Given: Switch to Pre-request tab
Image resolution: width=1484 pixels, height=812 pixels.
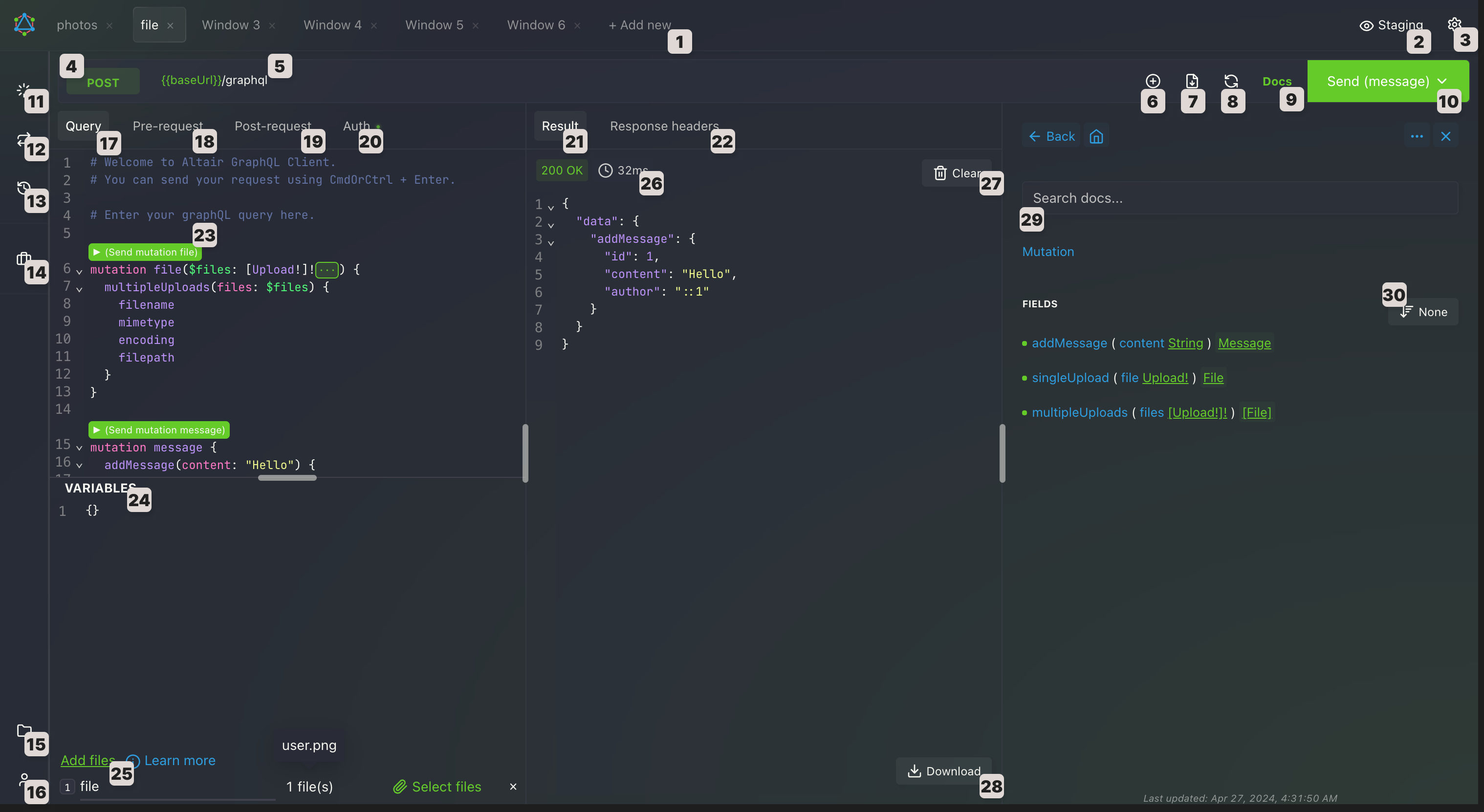Looking at the screenshot, I should click(x=167, y=126).
